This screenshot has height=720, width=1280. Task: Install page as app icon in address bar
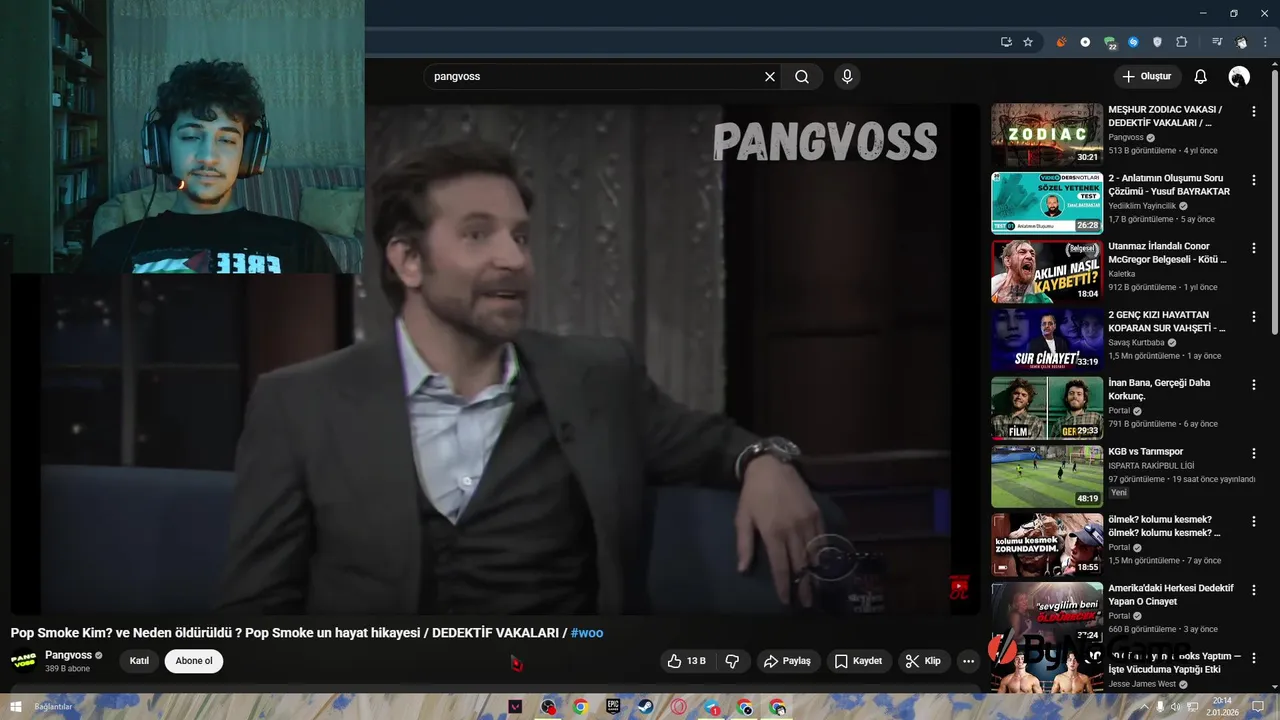[x=1006, y=42]
